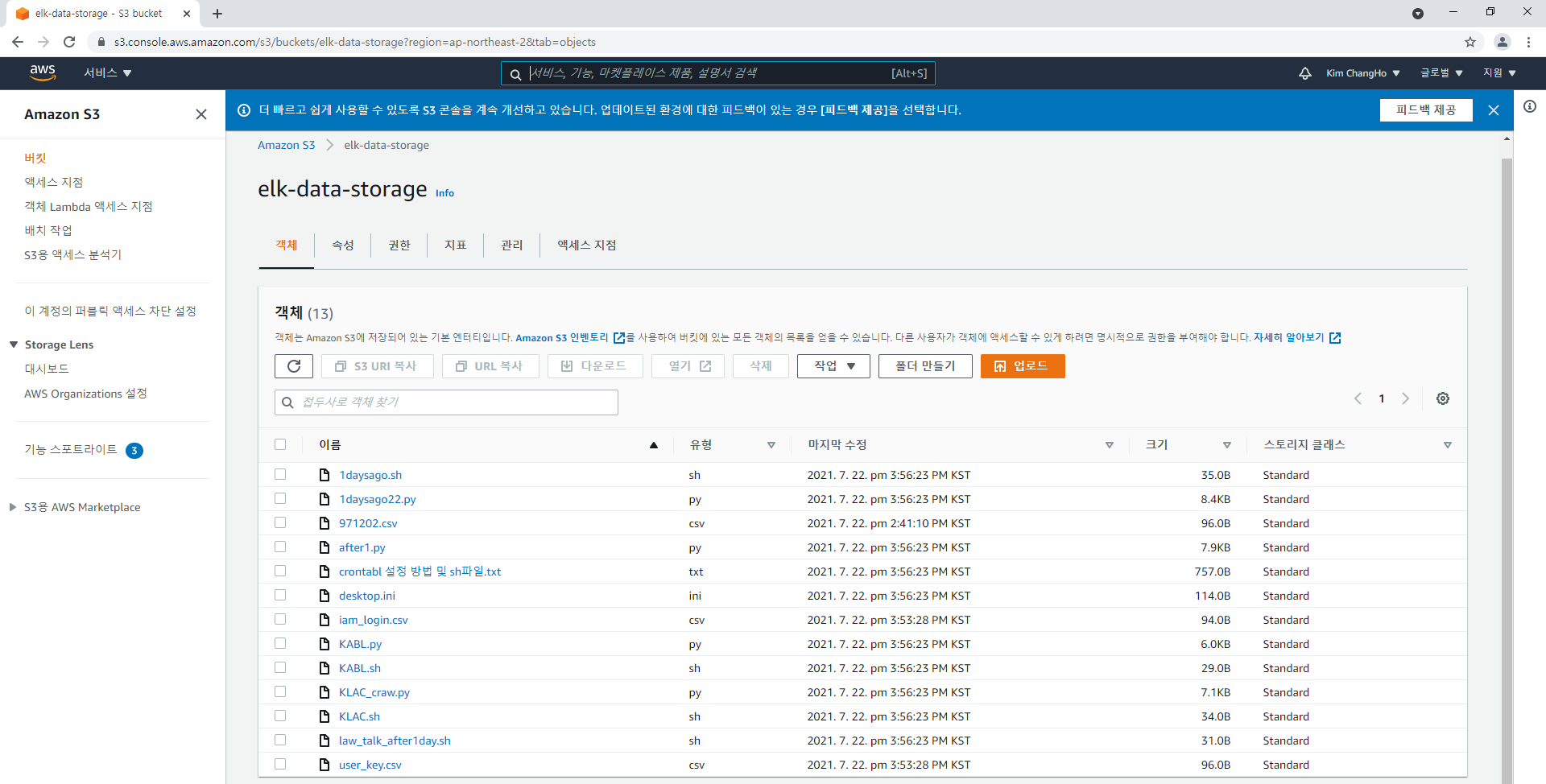Click Amazon S3 breadcrumb link
This screenshot has height=784, width=1546.
[x=286, y=145]
